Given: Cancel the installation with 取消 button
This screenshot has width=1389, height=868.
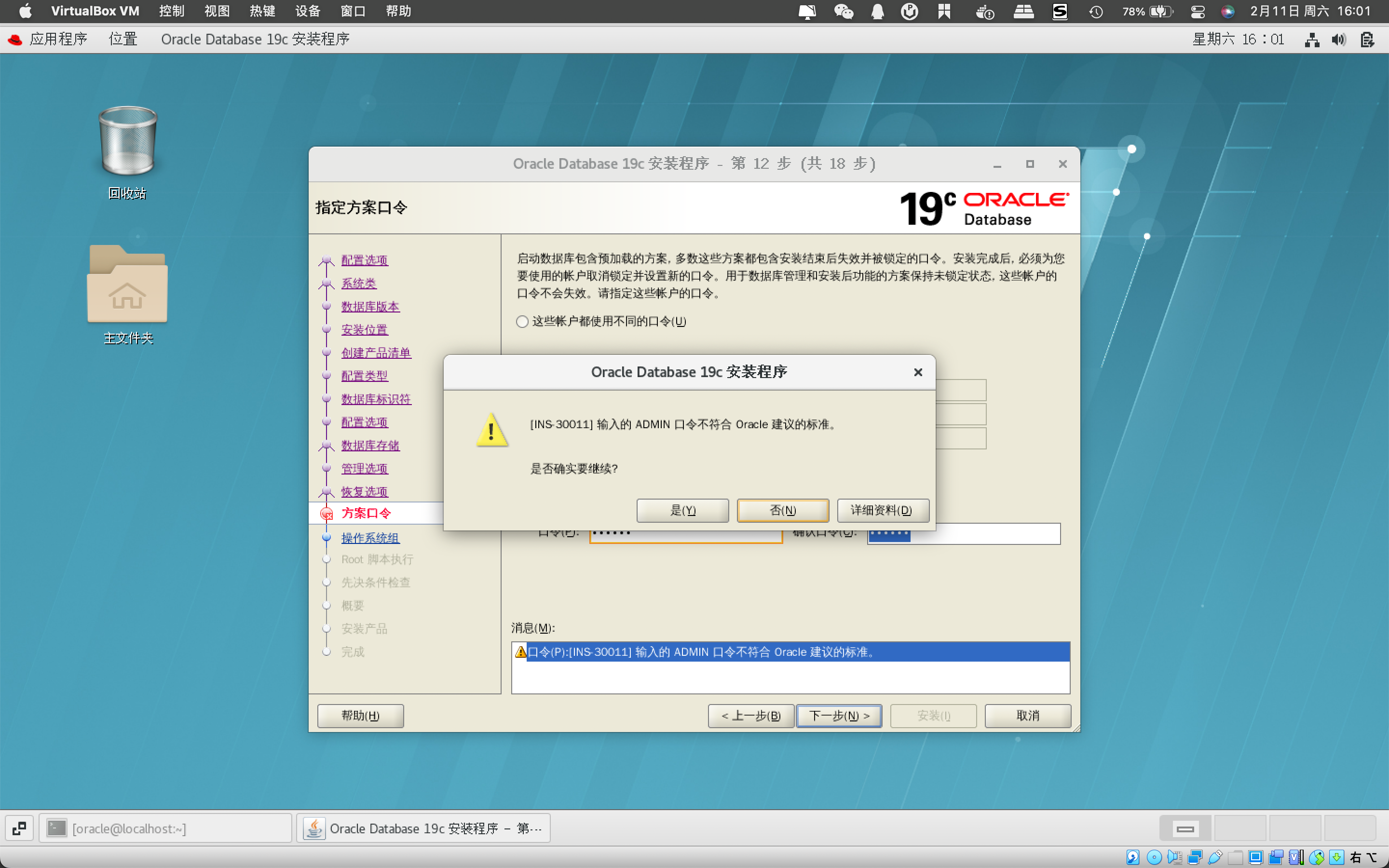Looking at the screenshot, I should point(1027,715).
